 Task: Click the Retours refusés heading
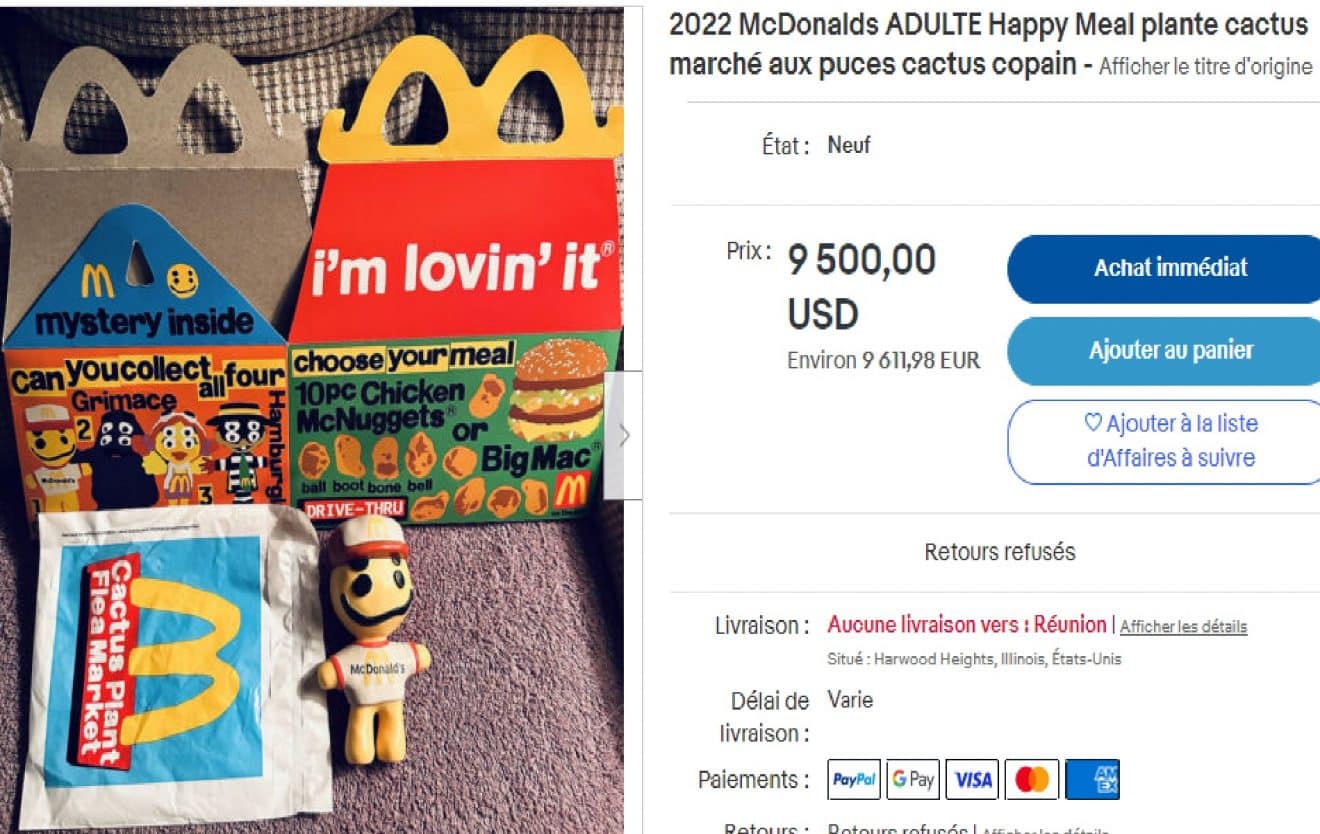click(1000, 552)
